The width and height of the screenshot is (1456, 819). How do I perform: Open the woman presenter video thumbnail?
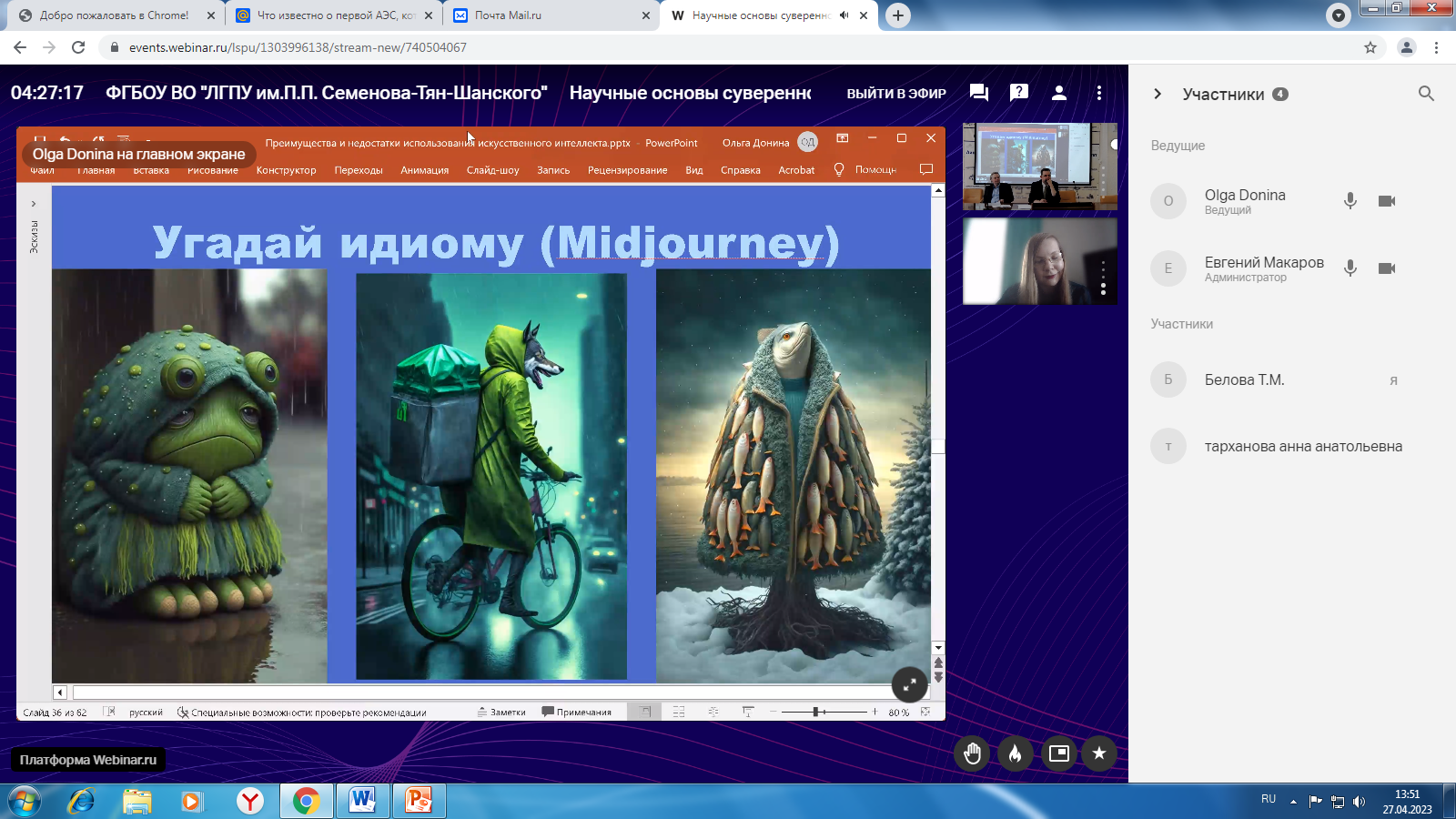(1040, 261)
